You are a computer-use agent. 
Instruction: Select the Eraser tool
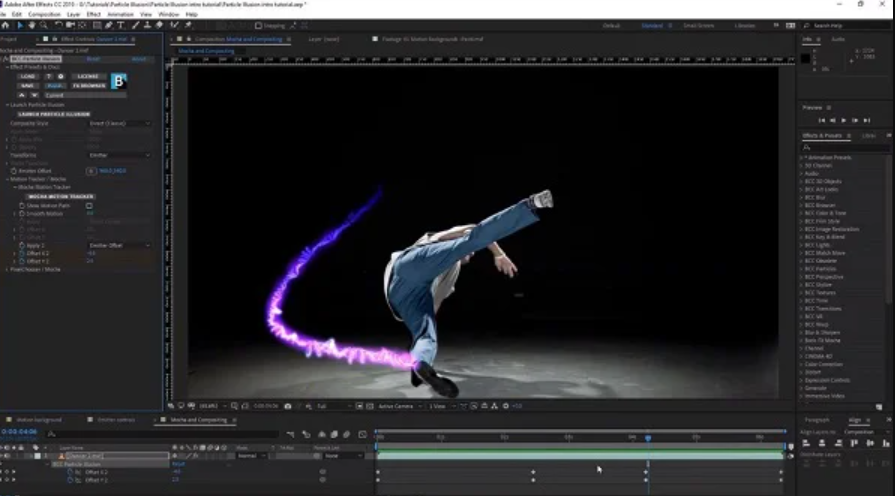(x=159, y=26)
